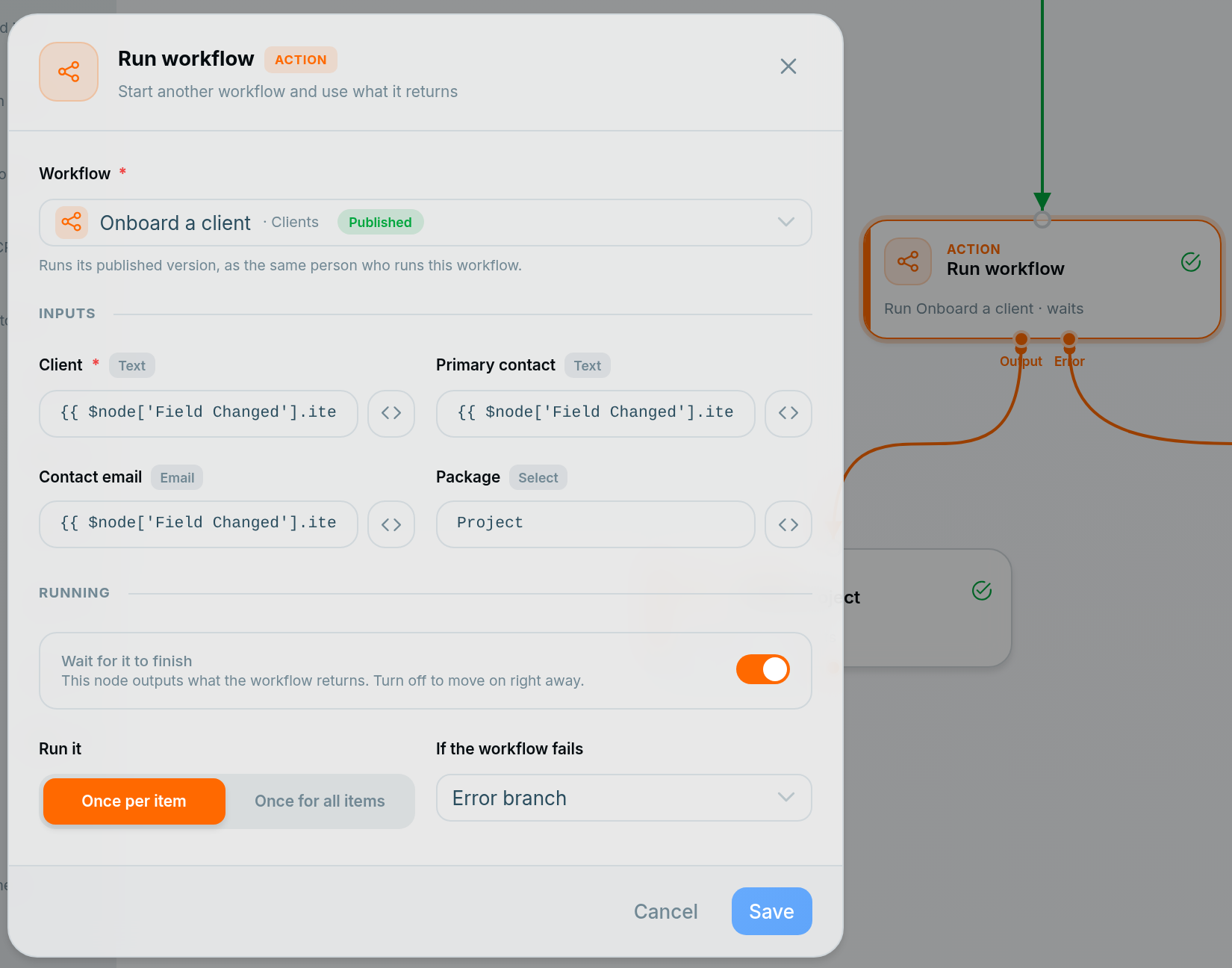Image resolution: width=1232 pixels, height=968 pixels.
Task: Click the Text type tag next to Primary contact
Action: (x=588, y=366)
